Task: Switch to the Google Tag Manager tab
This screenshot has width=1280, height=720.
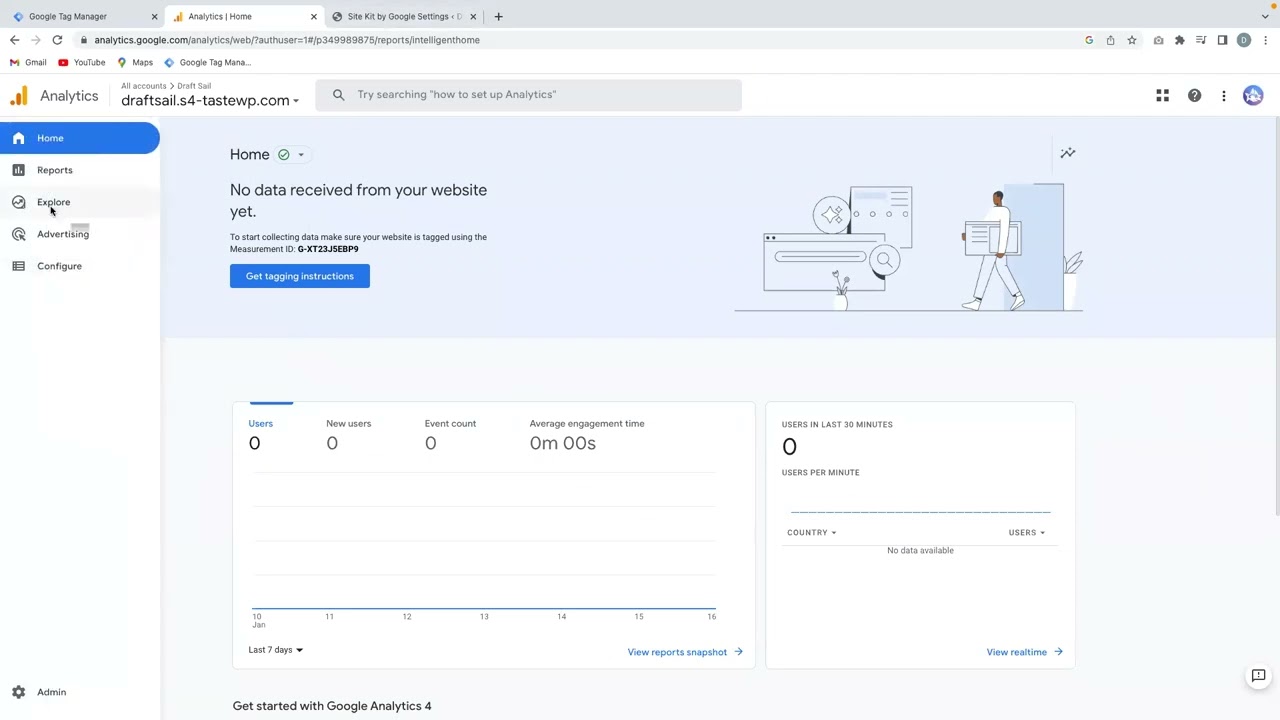Action: click(84, 17)
